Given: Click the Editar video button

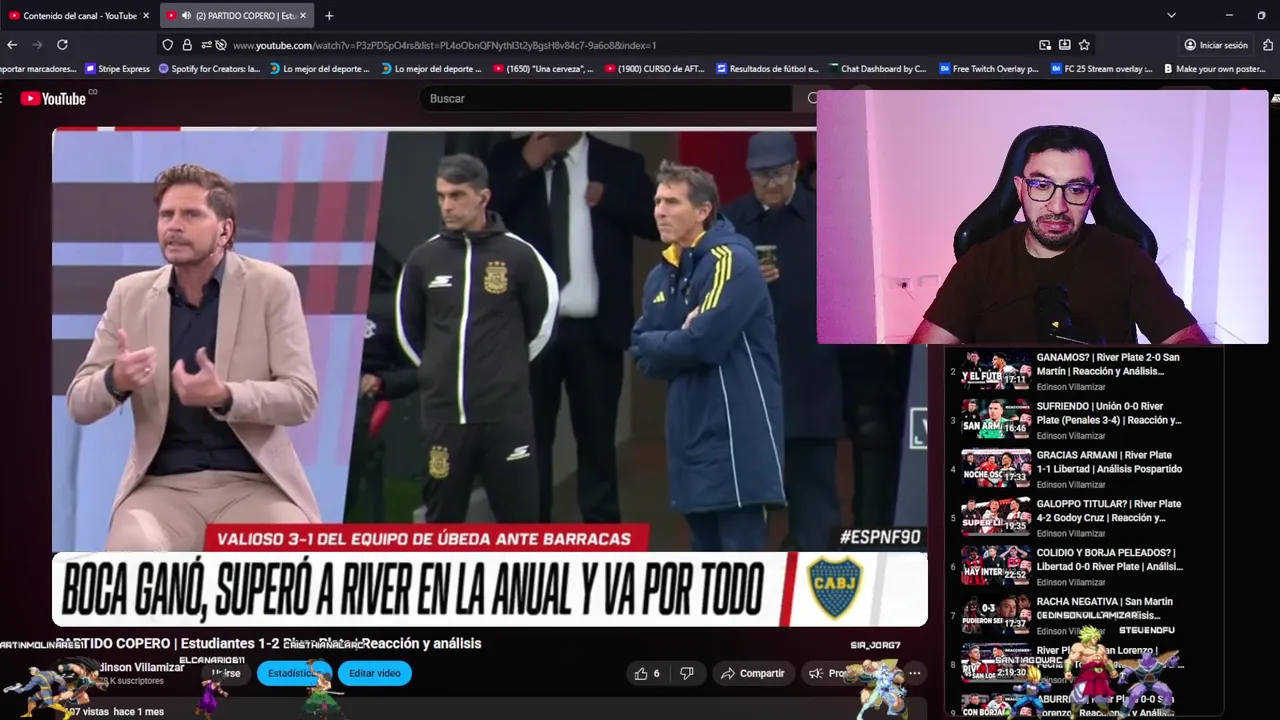Looking at the screenshot, I should [374, 673].
